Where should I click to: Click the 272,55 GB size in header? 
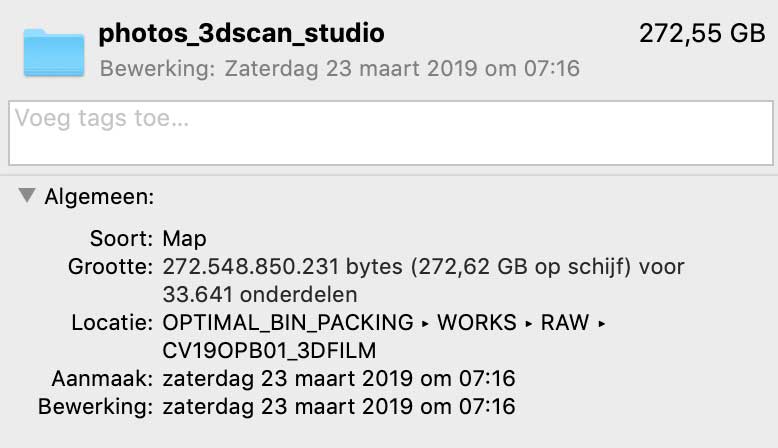point(702,34)
